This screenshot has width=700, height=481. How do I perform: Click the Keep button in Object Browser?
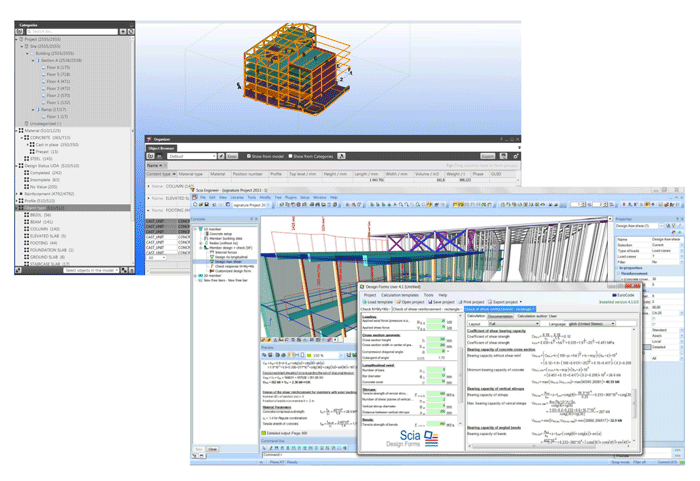[x=230, y=157]
